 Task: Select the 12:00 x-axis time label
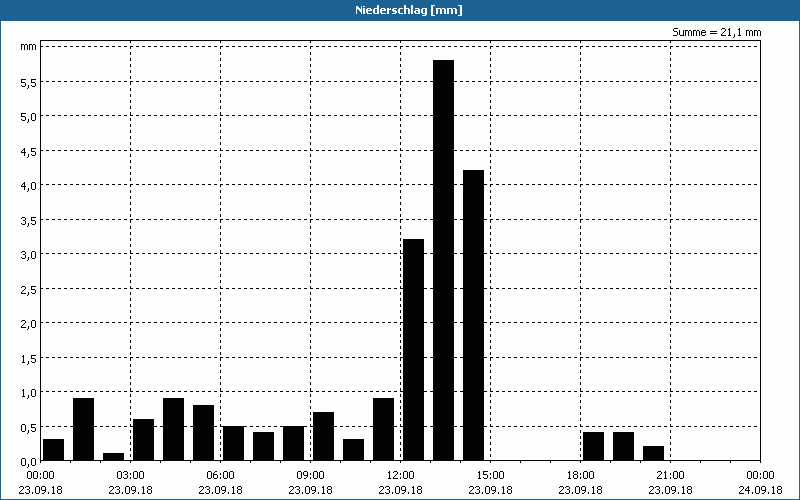pyautogui.click(x=401, y=476)
